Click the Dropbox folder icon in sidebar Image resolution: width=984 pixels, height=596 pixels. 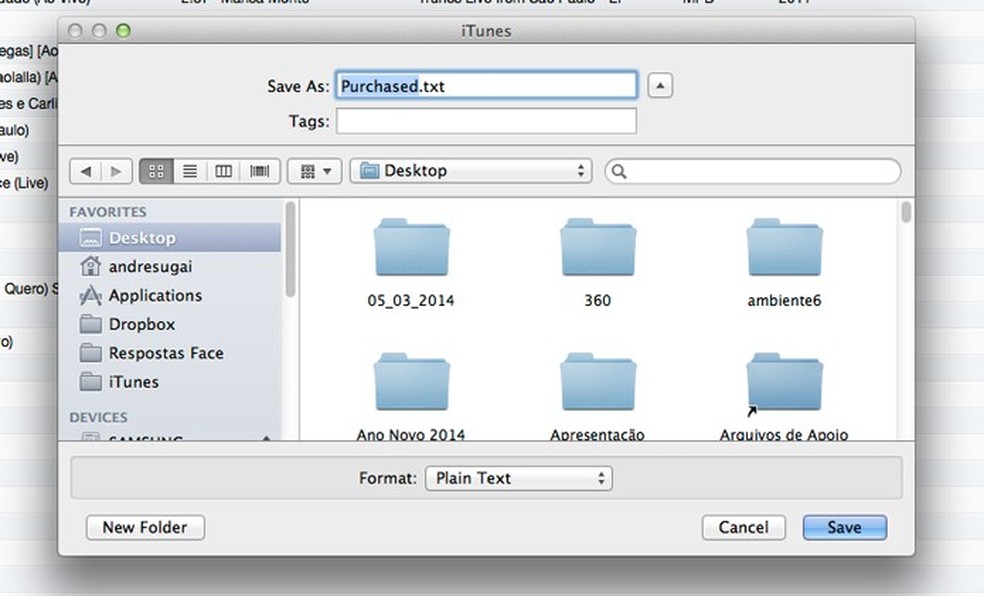90,324
